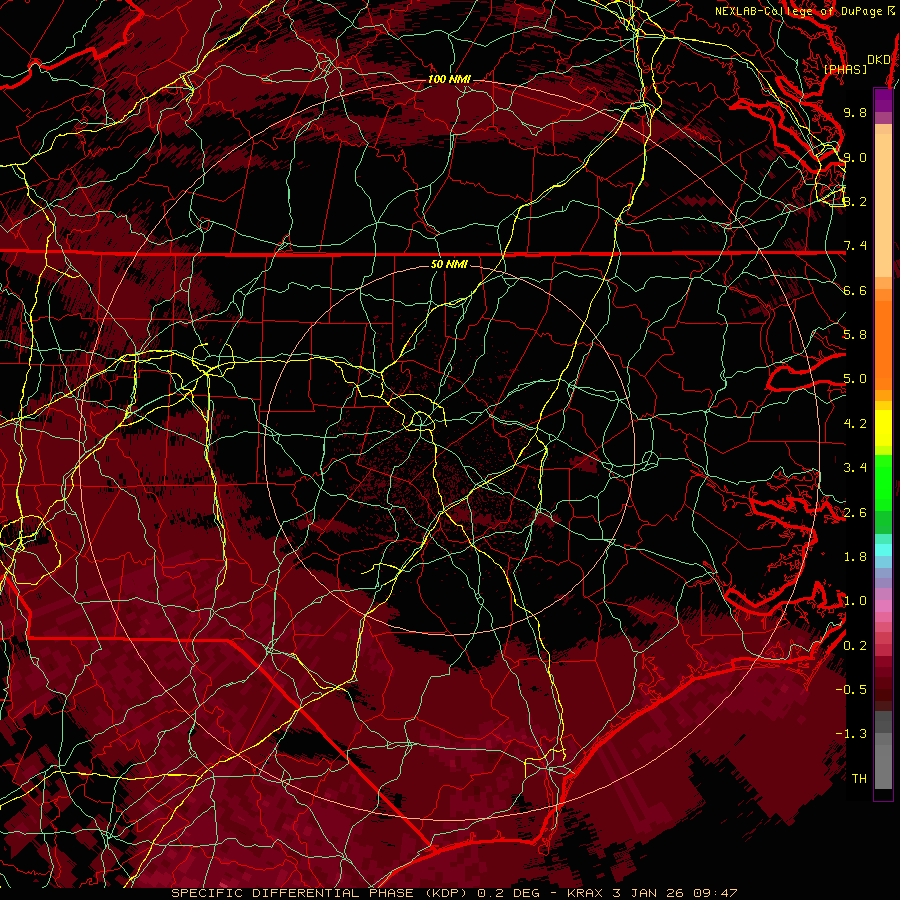Click the 0.2 scale value
This screenshot has width=900, height=900.
(855, 646)
